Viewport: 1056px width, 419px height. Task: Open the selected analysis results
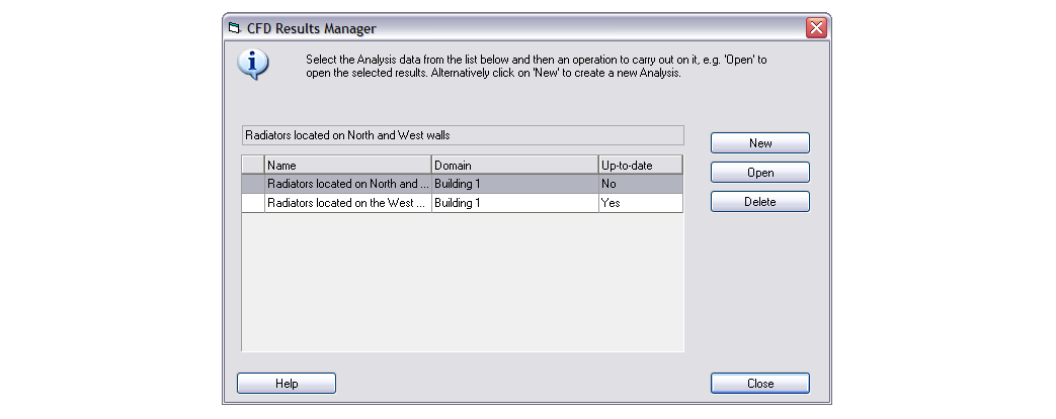click(760, 173)
